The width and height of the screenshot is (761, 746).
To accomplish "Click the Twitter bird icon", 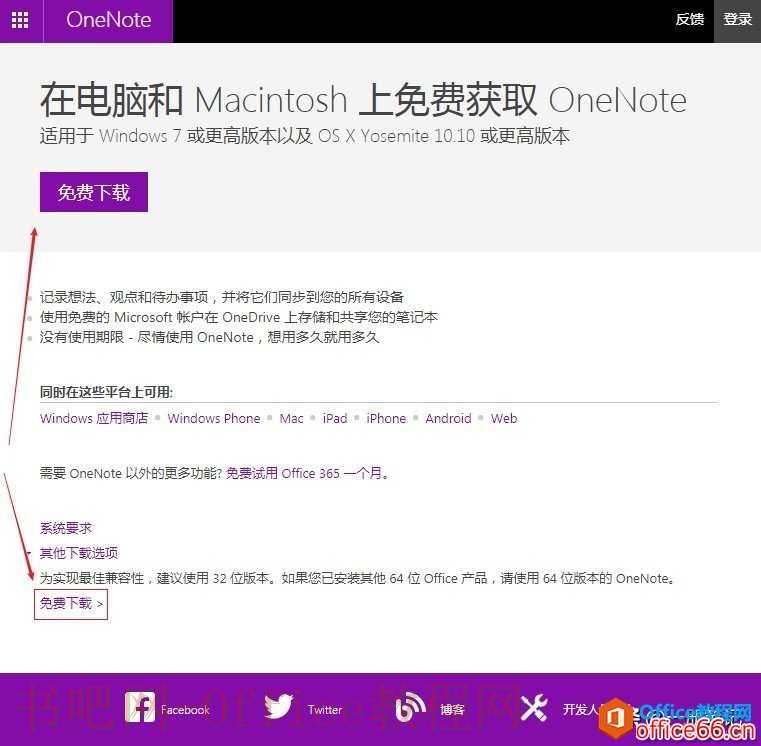I will 279,706.
